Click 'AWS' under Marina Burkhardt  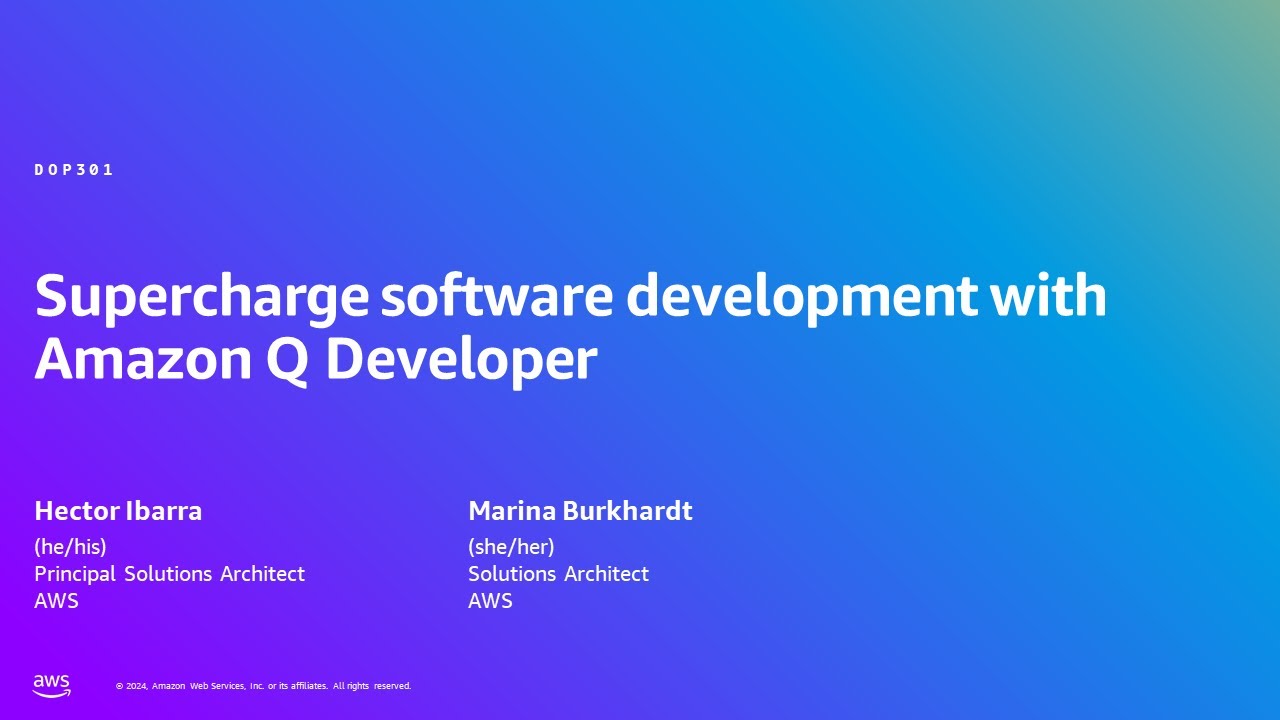[x=490, y=601]
